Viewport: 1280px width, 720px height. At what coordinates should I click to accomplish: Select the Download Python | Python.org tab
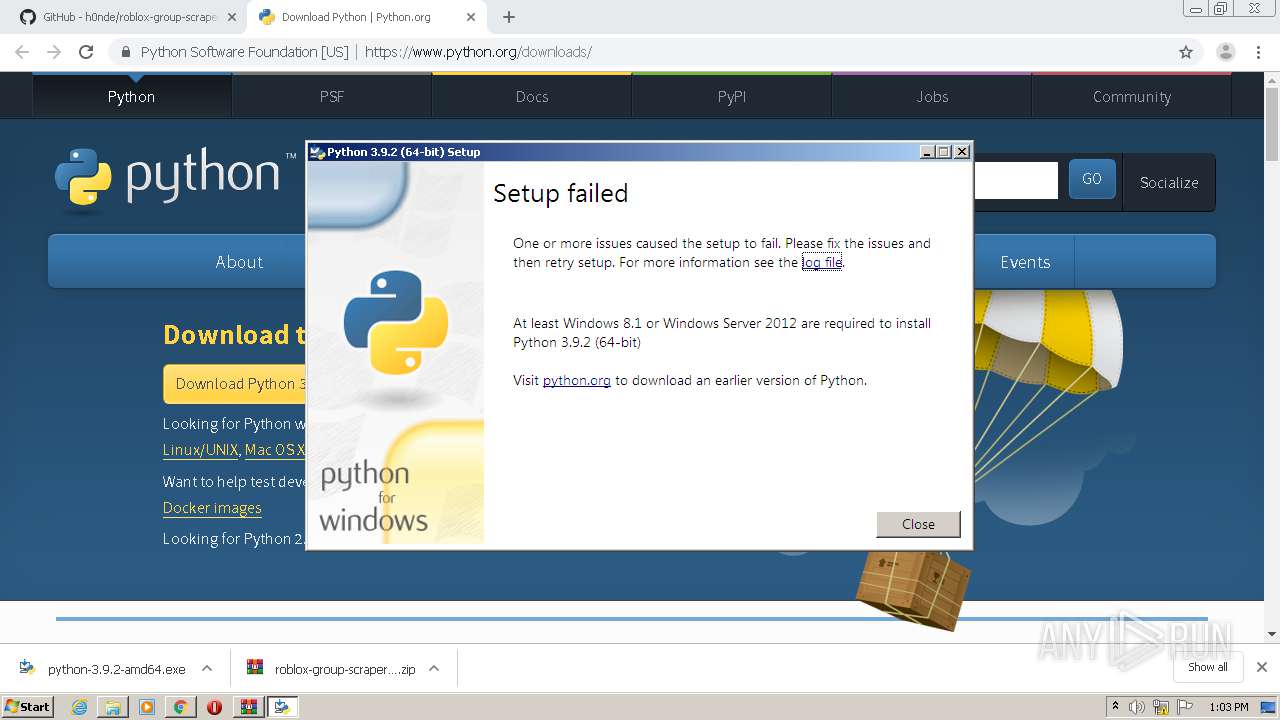pyautogui.click(x=358, y=17)
